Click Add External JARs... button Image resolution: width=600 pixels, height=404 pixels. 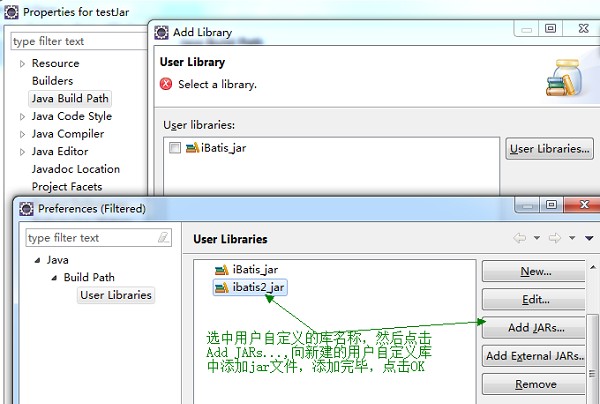tap(535, 356)
